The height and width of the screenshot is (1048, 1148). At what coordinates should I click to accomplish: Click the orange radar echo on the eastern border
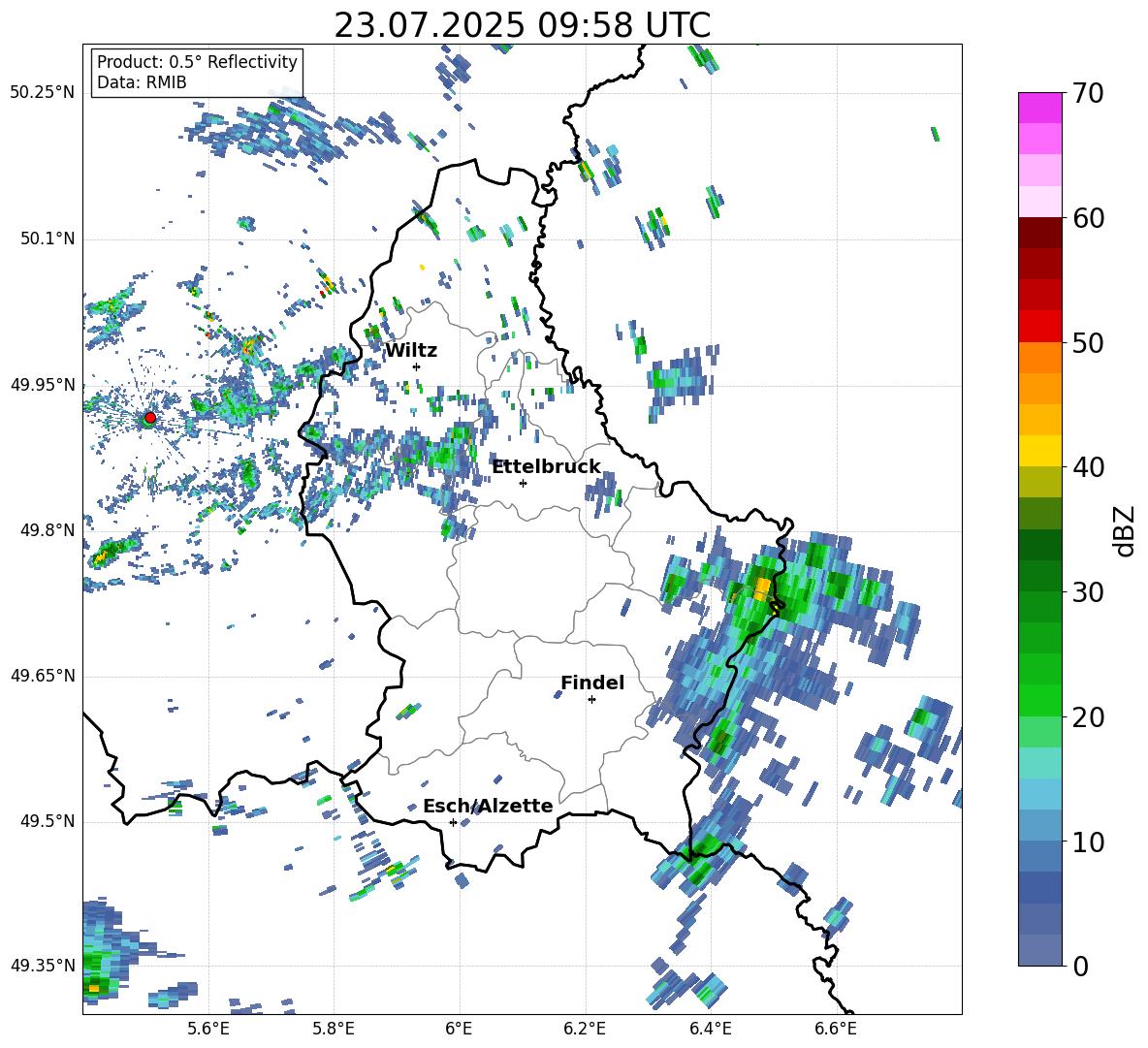point(762,588)
